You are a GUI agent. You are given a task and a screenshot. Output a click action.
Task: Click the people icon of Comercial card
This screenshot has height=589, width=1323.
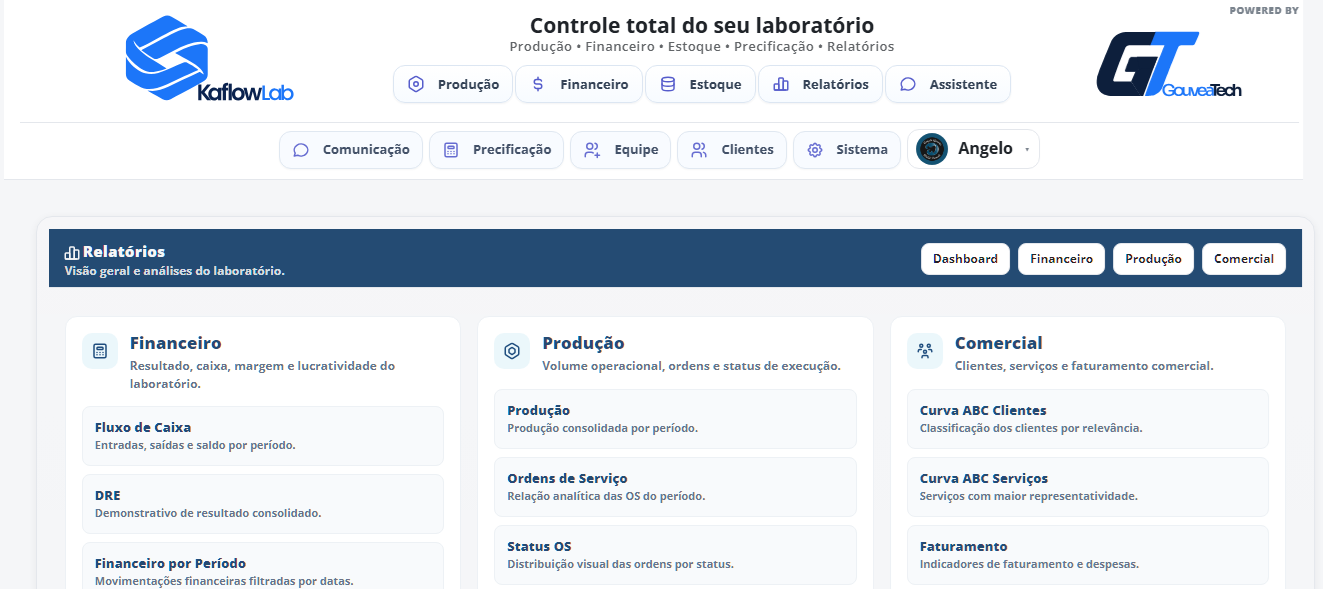(925, 351)
